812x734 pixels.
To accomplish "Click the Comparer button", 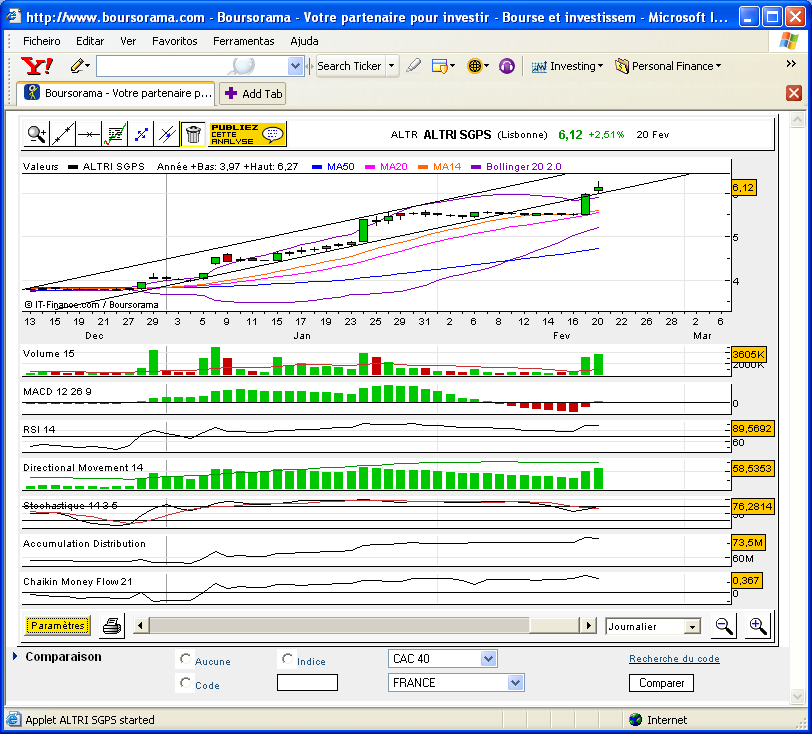I will click(x=661, y=683).
